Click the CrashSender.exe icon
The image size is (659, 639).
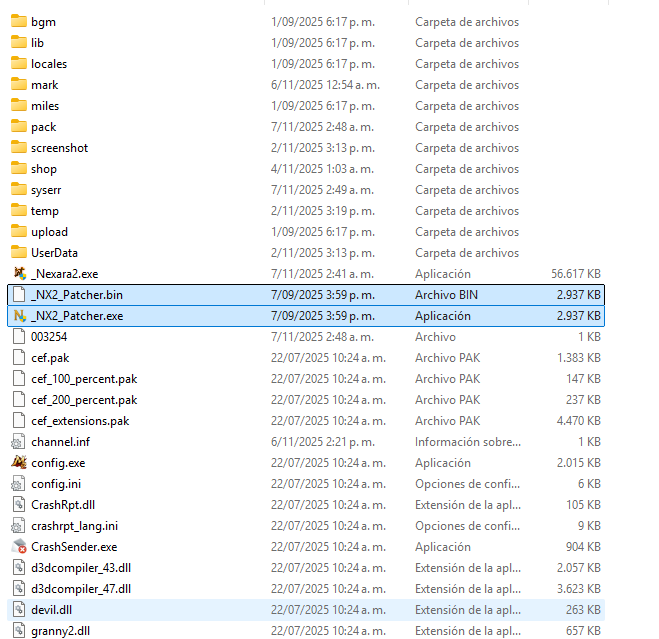click(18, 547)
